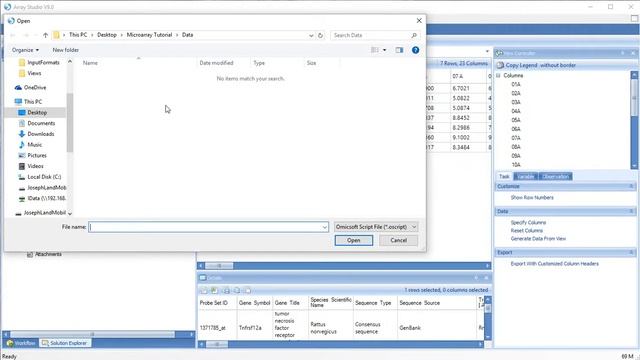Collapse the Data section in View Controller

pos(631,211)
